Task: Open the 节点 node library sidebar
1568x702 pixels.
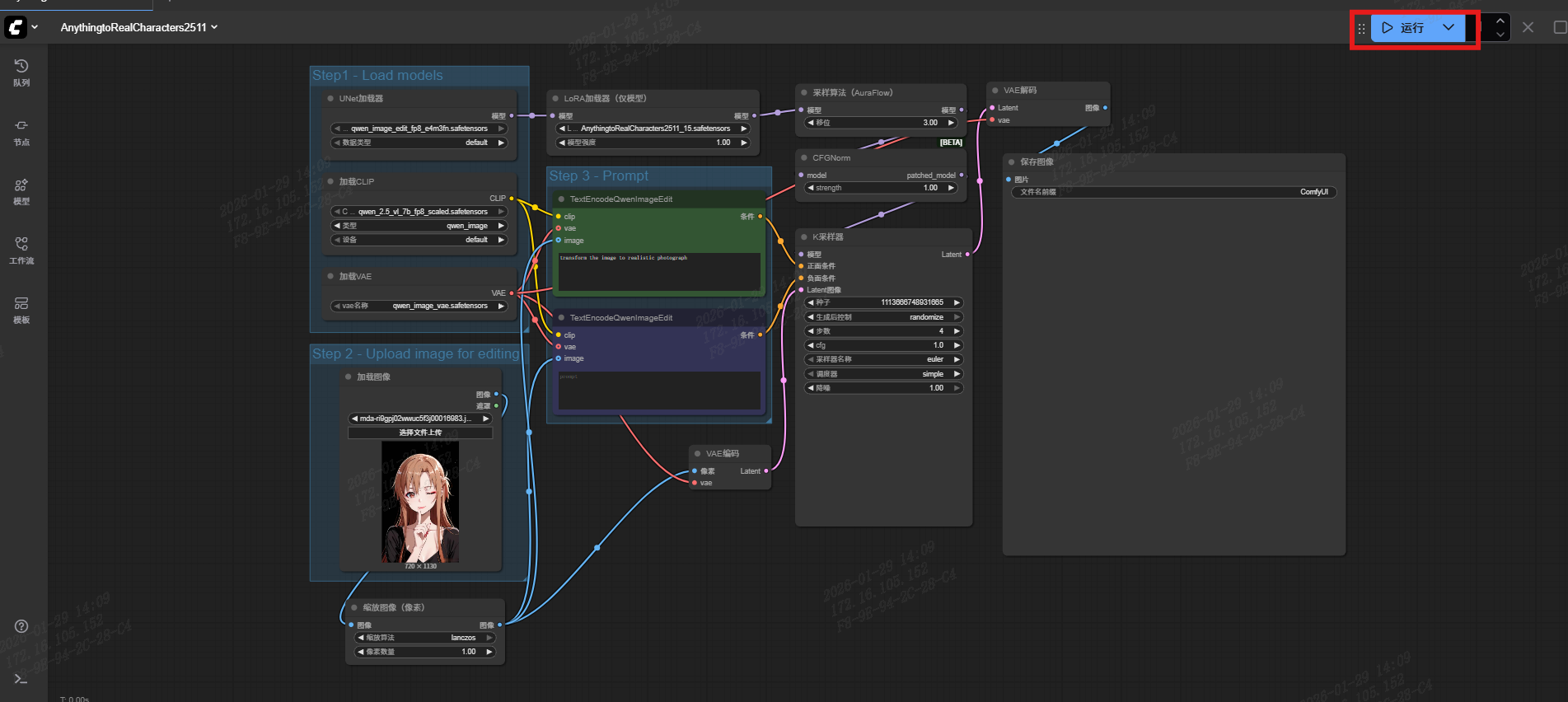Action: [x=21, y=132]
